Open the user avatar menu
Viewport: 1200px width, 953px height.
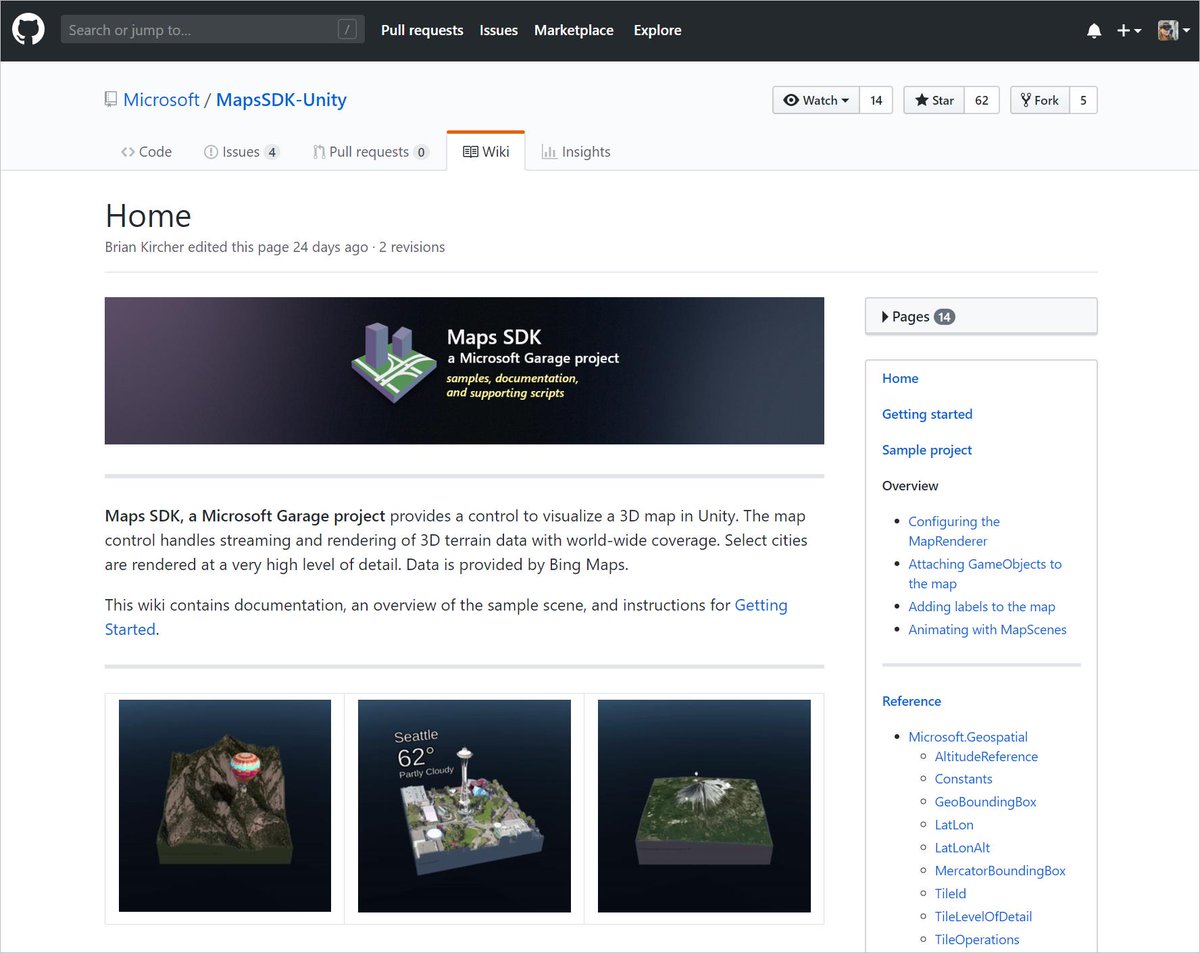pos(1174,31)
